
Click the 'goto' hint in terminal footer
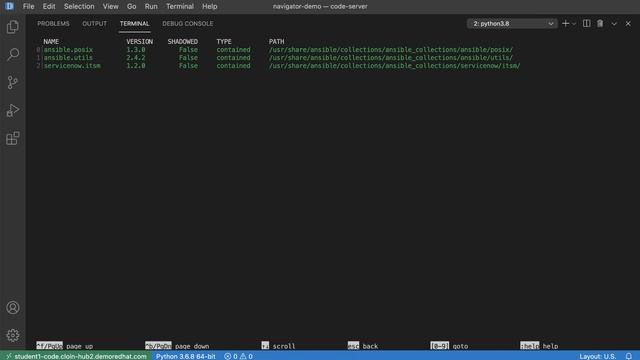tap(460, 346)
